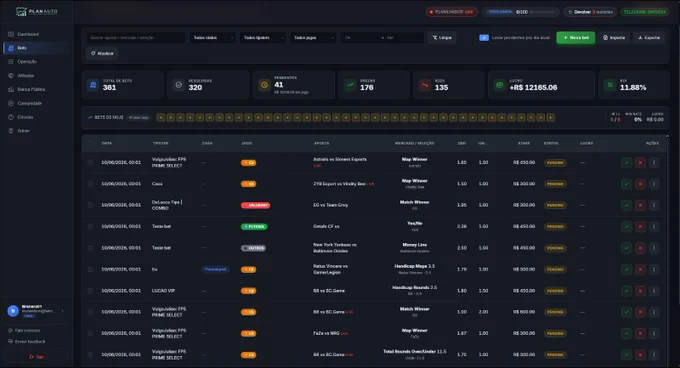The image size is (680, 368).
Task: Check the Getafe CF row checkbox
Action: coord(90,226)
